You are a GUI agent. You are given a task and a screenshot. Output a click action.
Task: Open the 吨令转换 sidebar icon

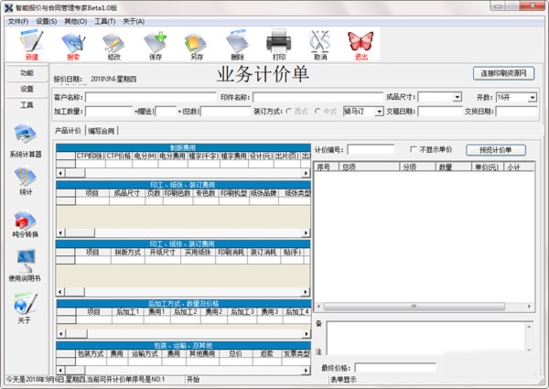(x=25, y=224)
